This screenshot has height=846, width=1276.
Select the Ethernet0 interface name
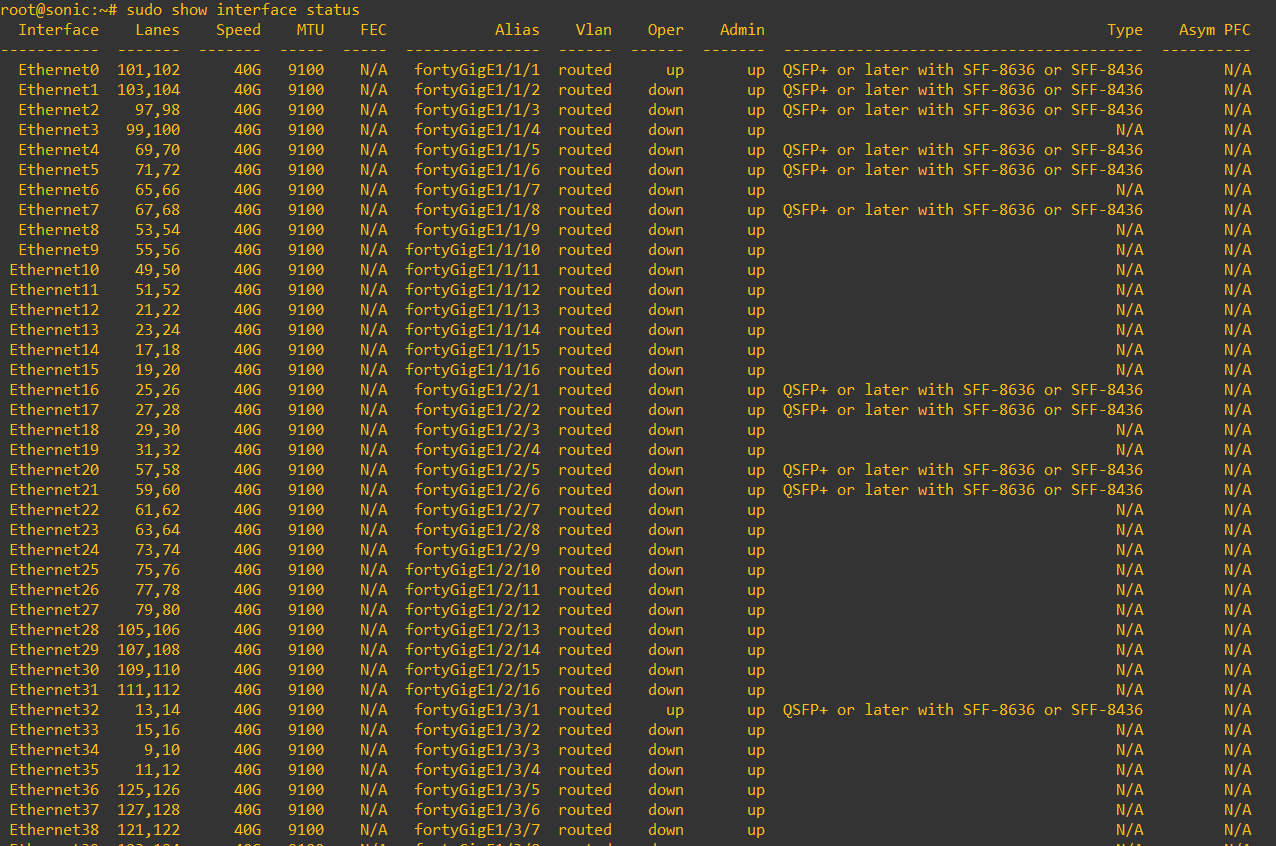coord(59,69)
